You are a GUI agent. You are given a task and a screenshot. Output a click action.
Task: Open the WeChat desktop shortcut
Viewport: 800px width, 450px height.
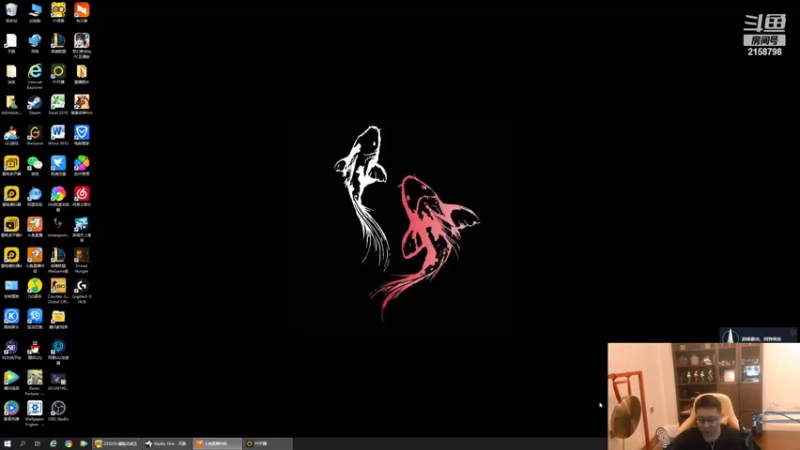point(35,166)
